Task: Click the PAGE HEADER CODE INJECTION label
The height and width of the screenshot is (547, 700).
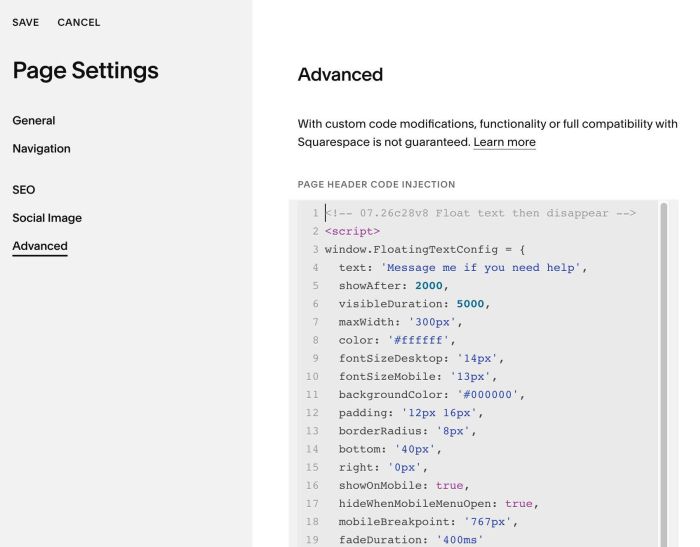Action: [x=376, y=184]
